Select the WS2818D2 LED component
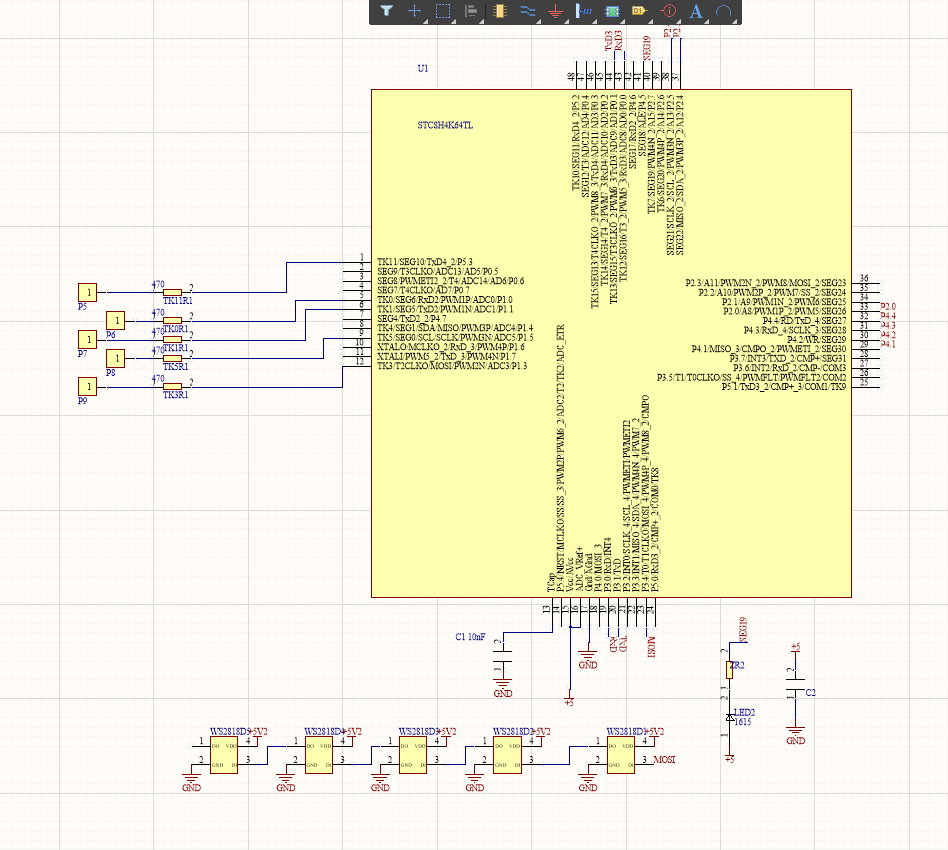 507,755
